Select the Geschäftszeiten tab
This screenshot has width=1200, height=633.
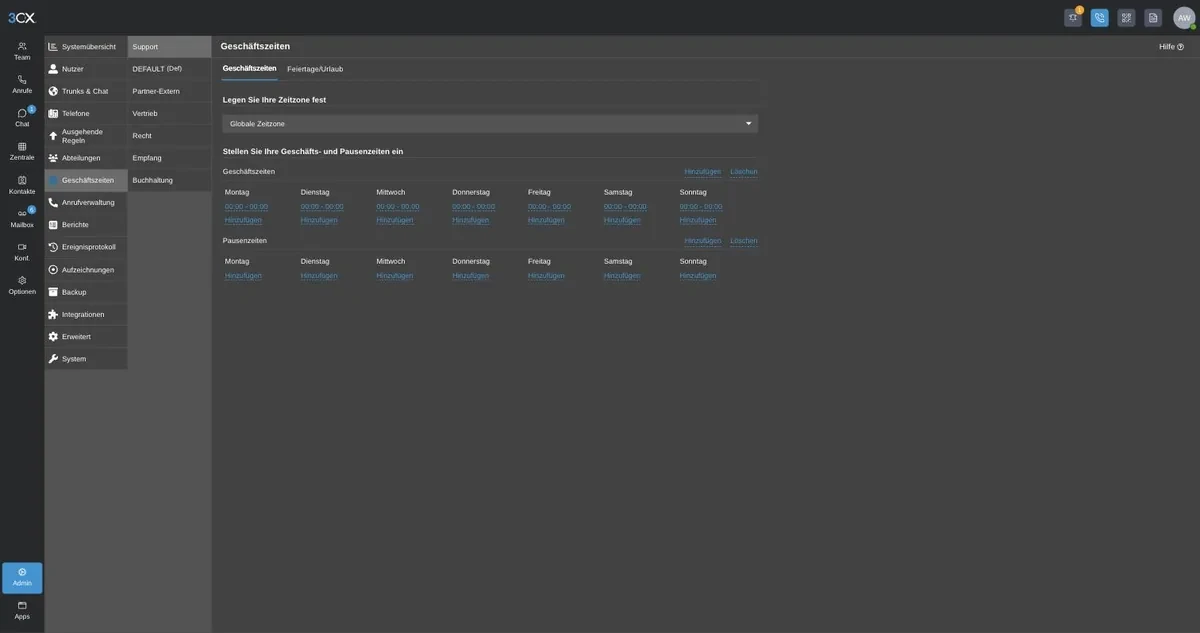pos(250,68)
